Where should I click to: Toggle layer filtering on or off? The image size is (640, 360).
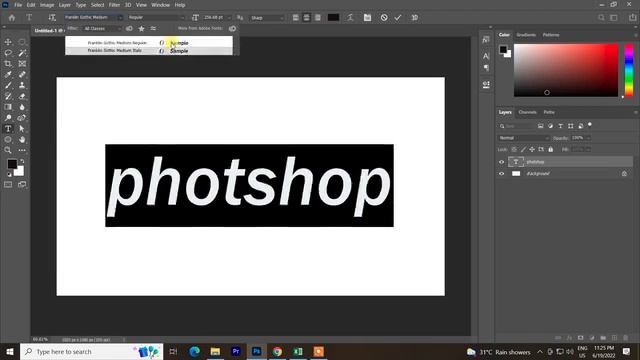point(590,125)
